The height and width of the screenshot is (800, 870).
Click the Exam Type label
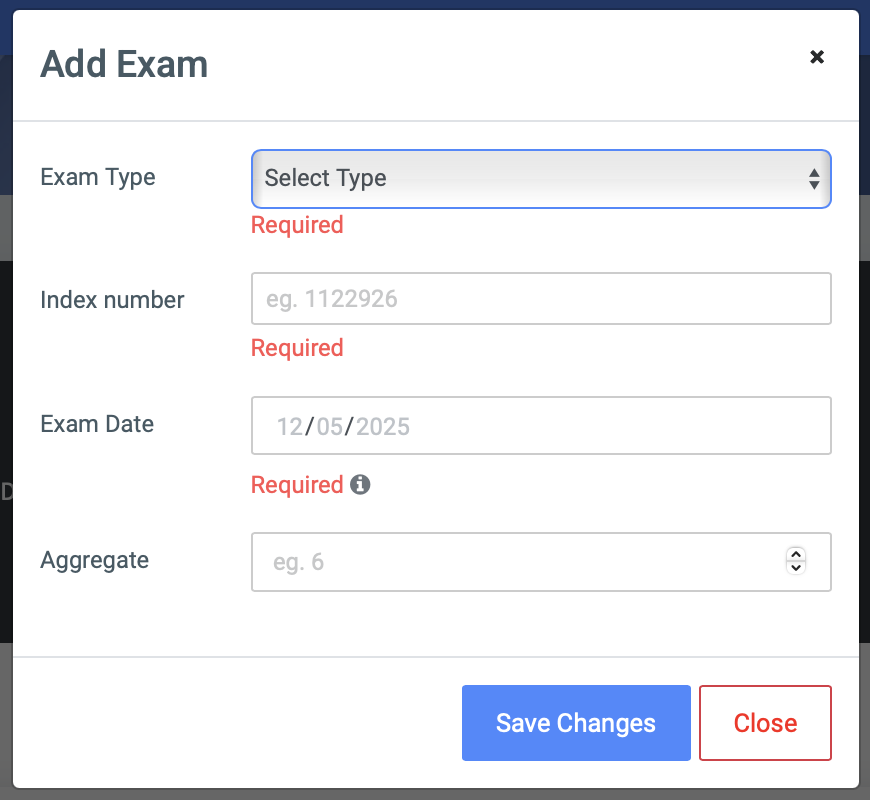click(98, 178)
